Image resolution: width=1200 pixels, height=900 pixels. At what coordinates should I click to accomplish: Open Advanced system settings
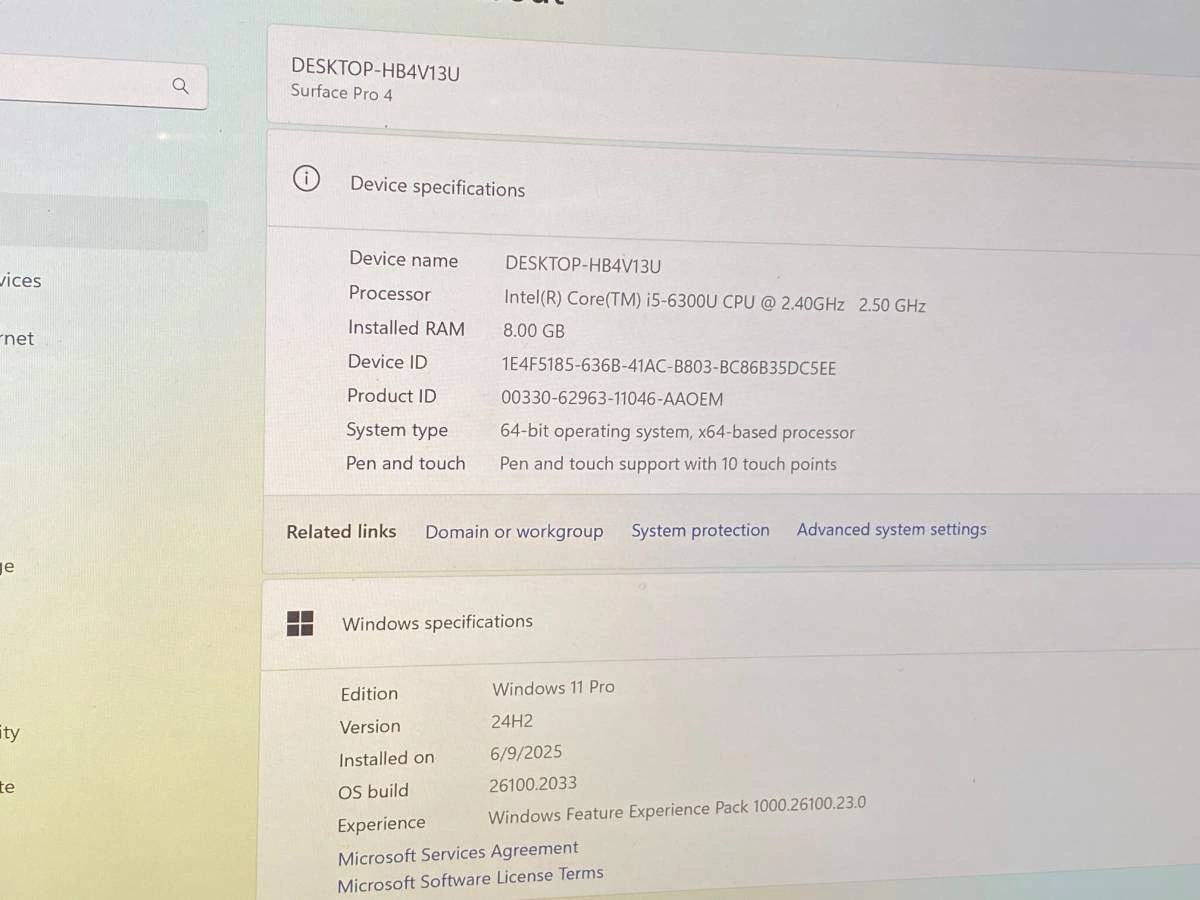pyautogui.click(x=891, y=530)
